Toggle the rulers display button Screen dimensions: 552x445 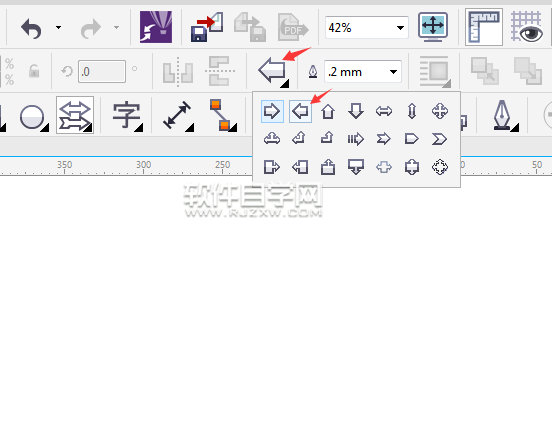click(x=484, y=27)
